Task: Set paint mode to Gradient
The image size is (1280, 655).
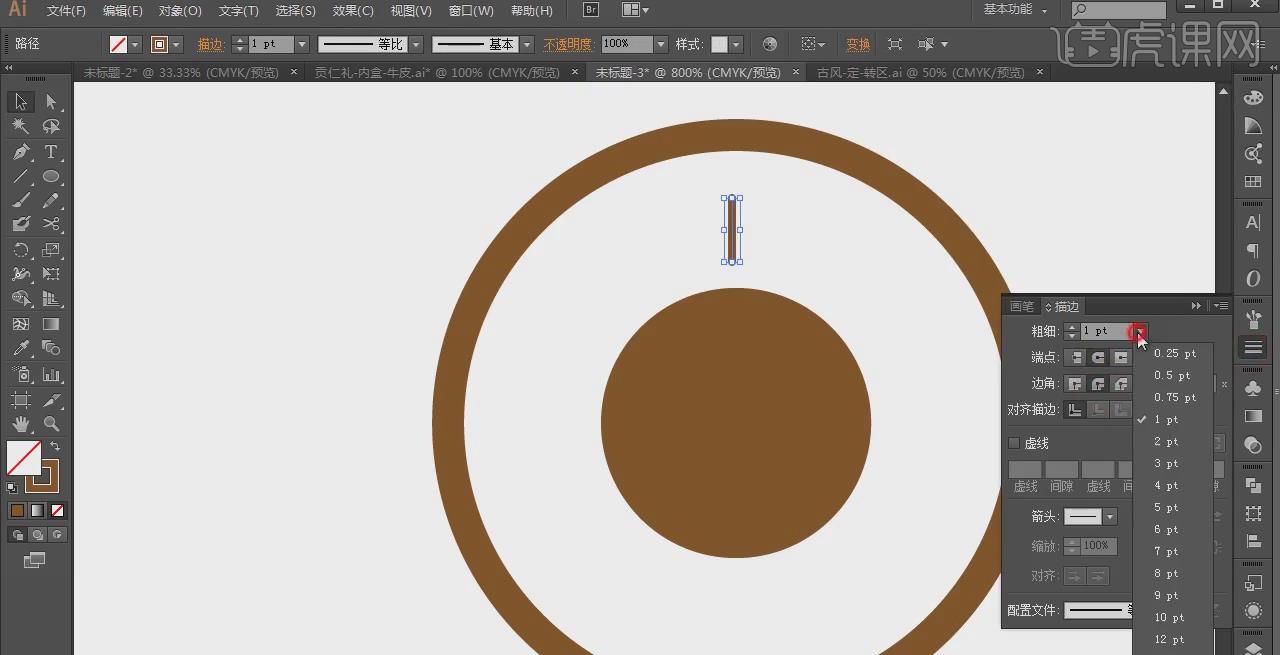Action: pos(37,510)
